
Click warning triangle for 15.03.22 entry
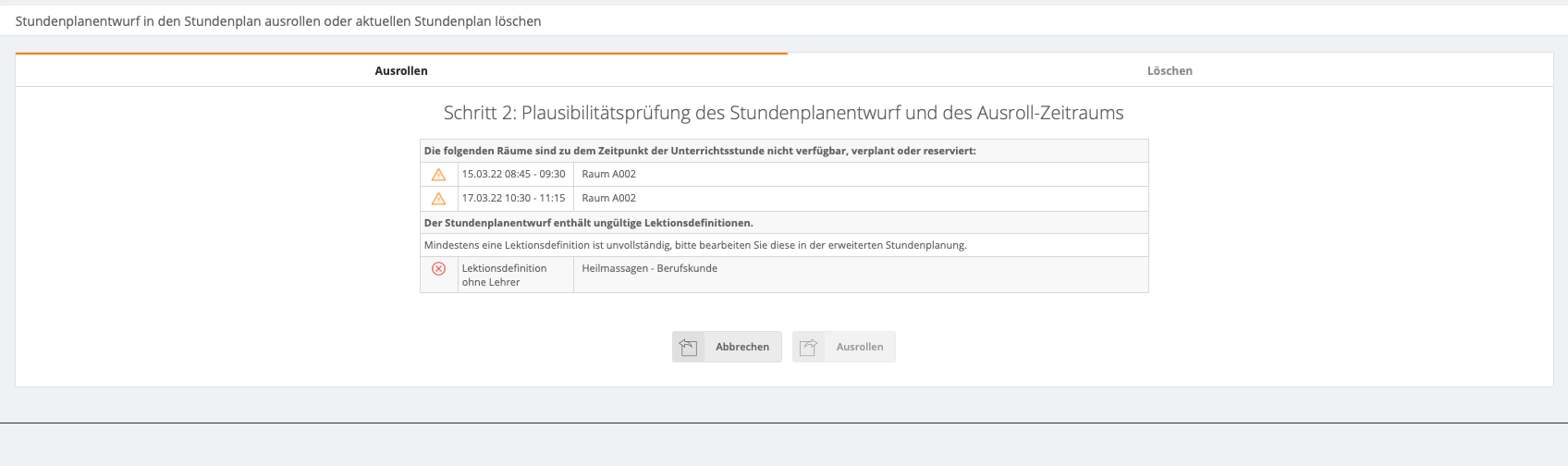coord(439,174)
